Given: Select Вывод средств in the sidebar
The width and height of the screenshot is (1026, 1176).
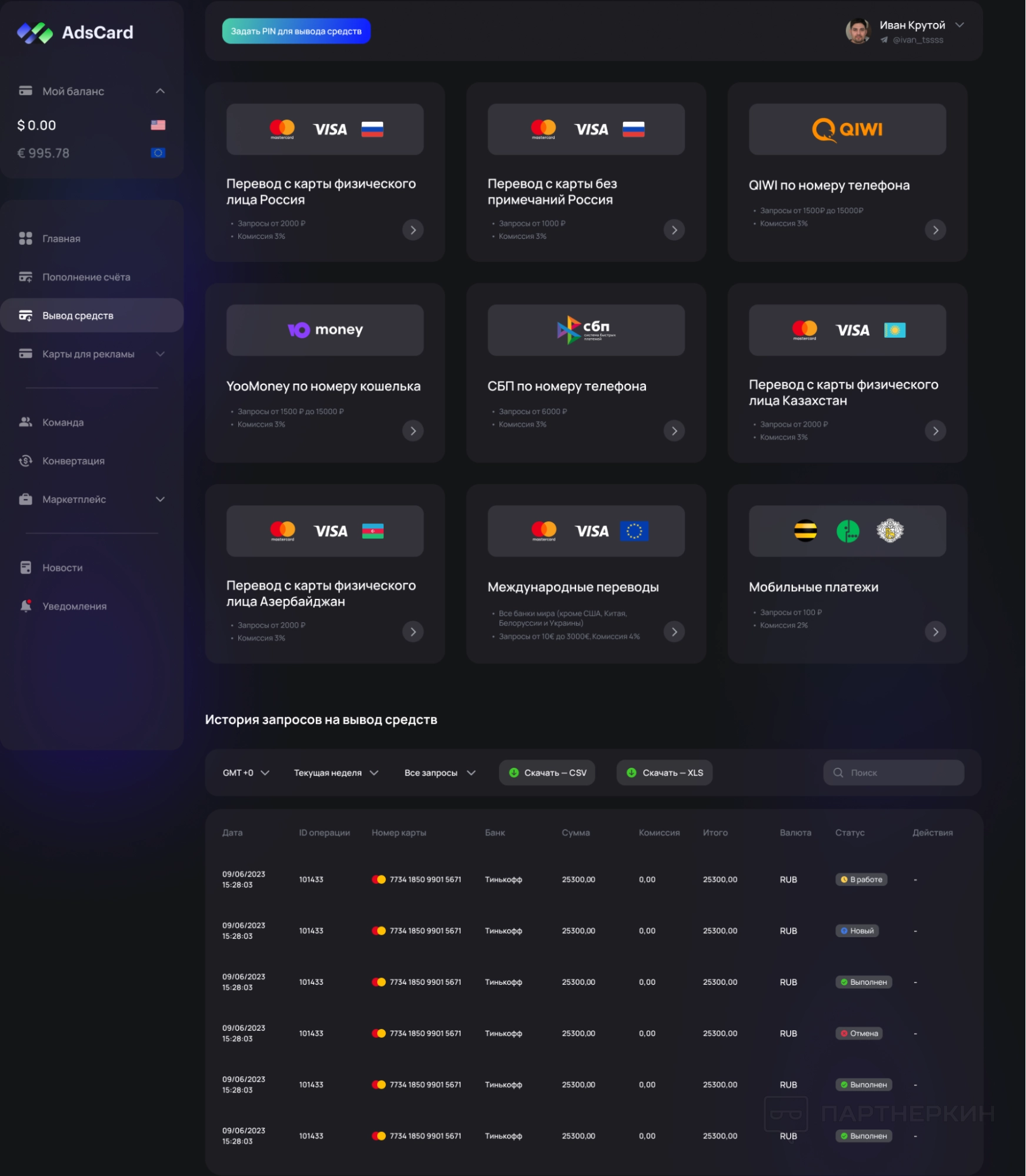Looking at the screenshot, I should [92, 315].
